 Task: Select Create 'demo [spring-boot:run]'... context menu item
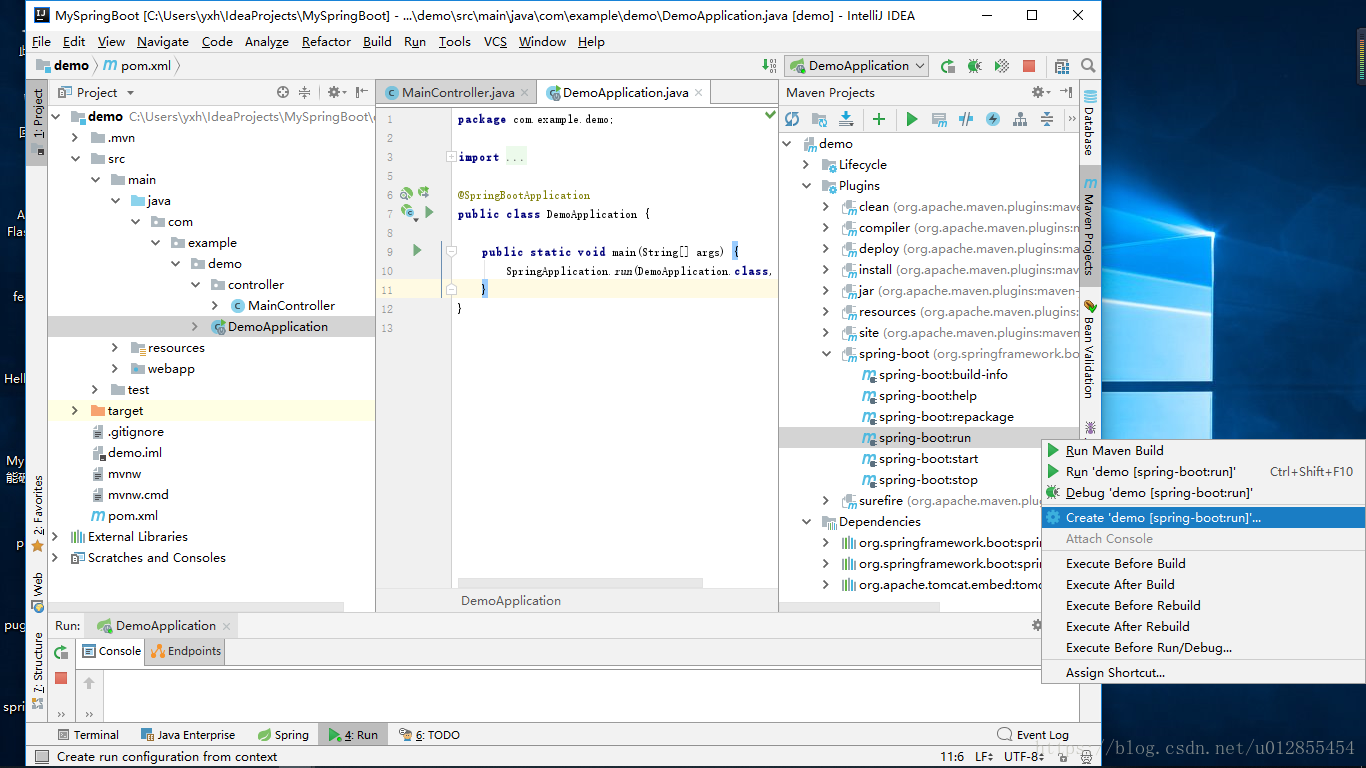[1203, 518]
